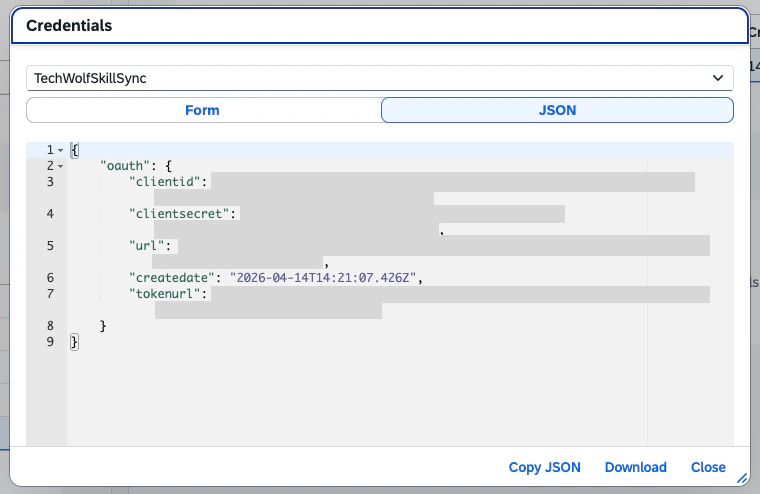Click the "oauth" key text
Image resolution: width=760 pixels, height=494 pixels.
(125, 166)
